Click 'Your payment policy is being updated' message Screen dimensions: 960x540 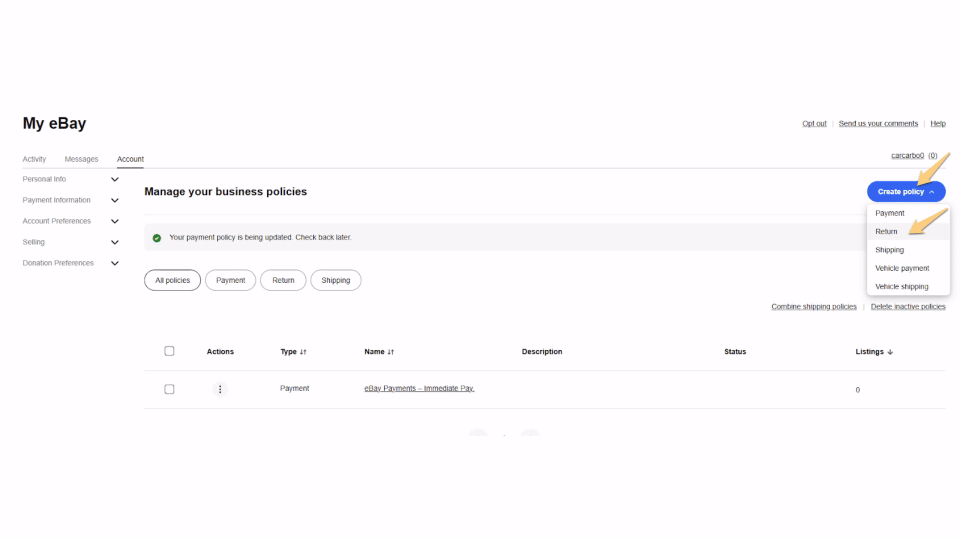click(x=260, y=238)
